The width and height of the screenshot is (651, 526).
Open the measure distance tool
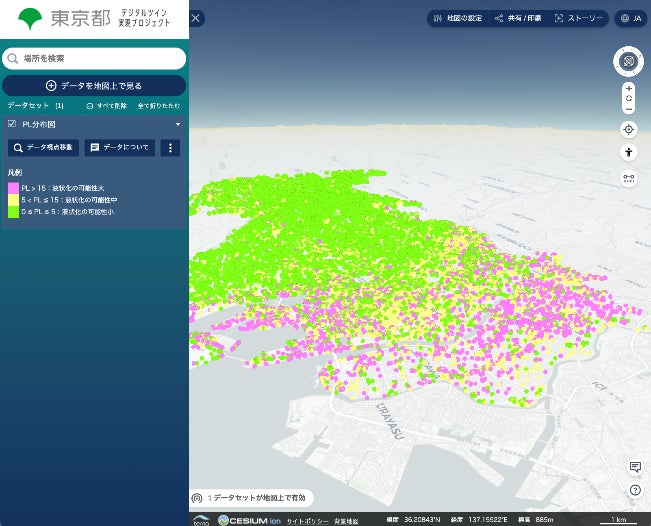(628, 178)
